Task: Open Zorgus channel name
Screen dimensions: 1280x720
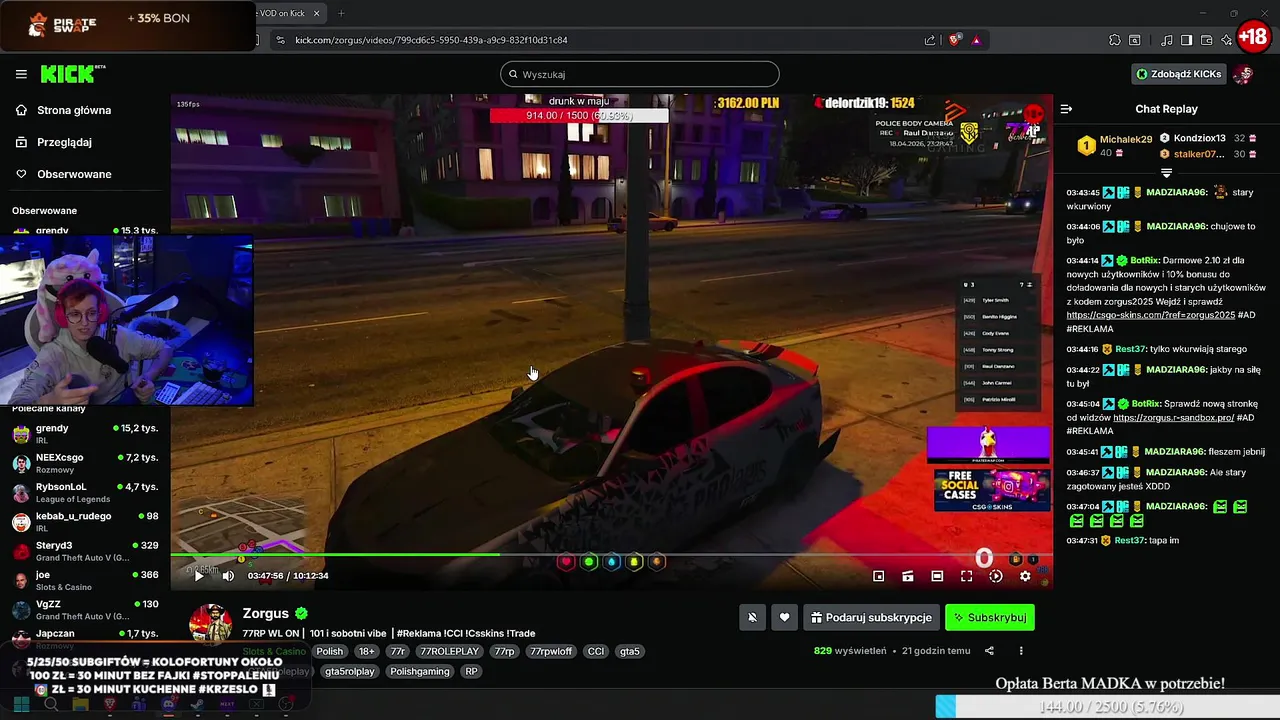Action: point(265,613)
